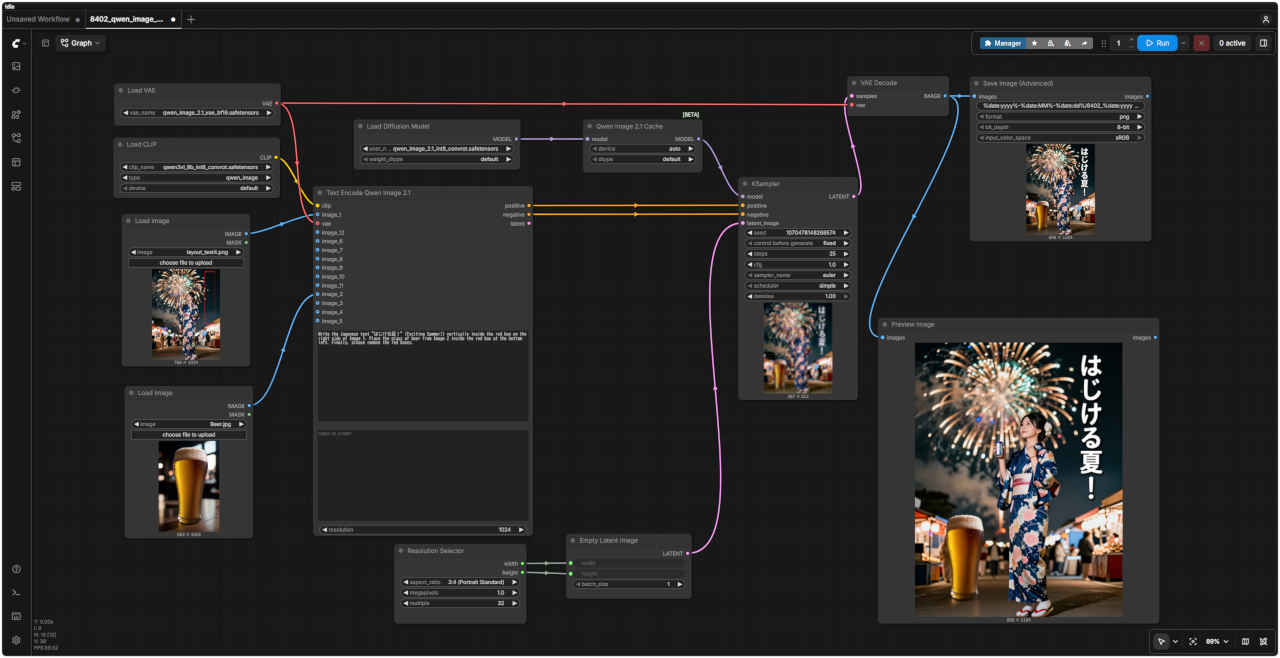Open the run options arrow beside Run
Screen dimensions: 1280x658
(x=1184, y=43)
